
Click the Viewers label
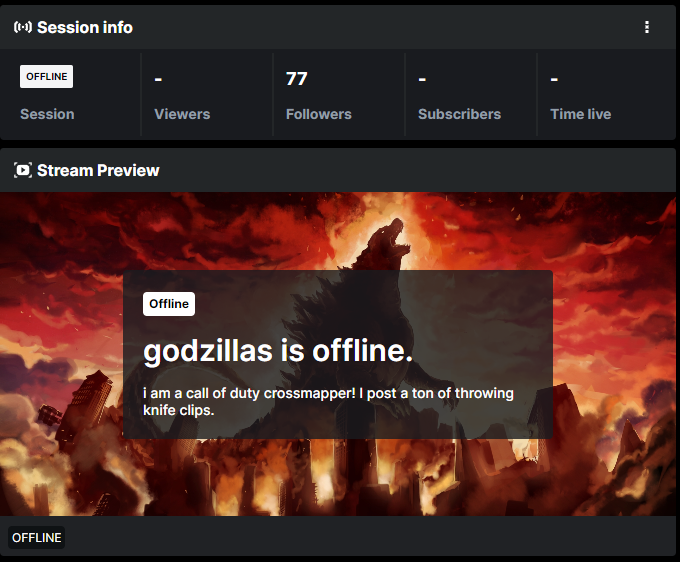pos(182,114)
